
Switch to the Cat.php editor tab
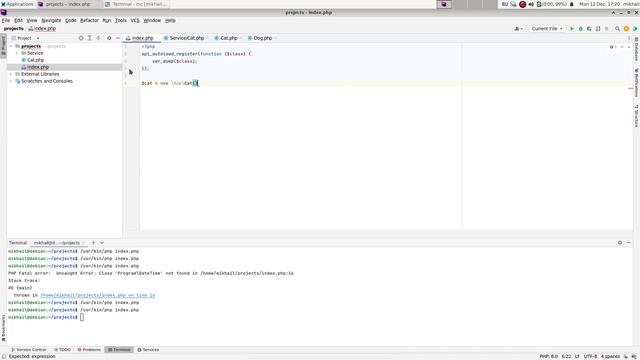(x=229, y=38)
